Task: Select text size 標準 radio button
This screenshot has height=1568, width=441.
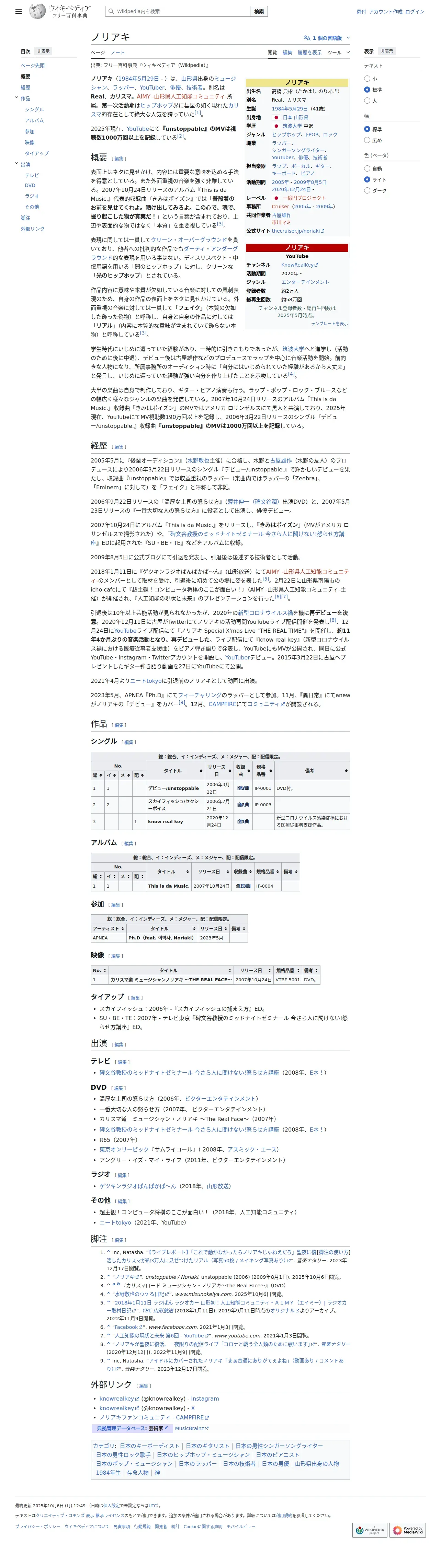Action: tap(367, 90)
